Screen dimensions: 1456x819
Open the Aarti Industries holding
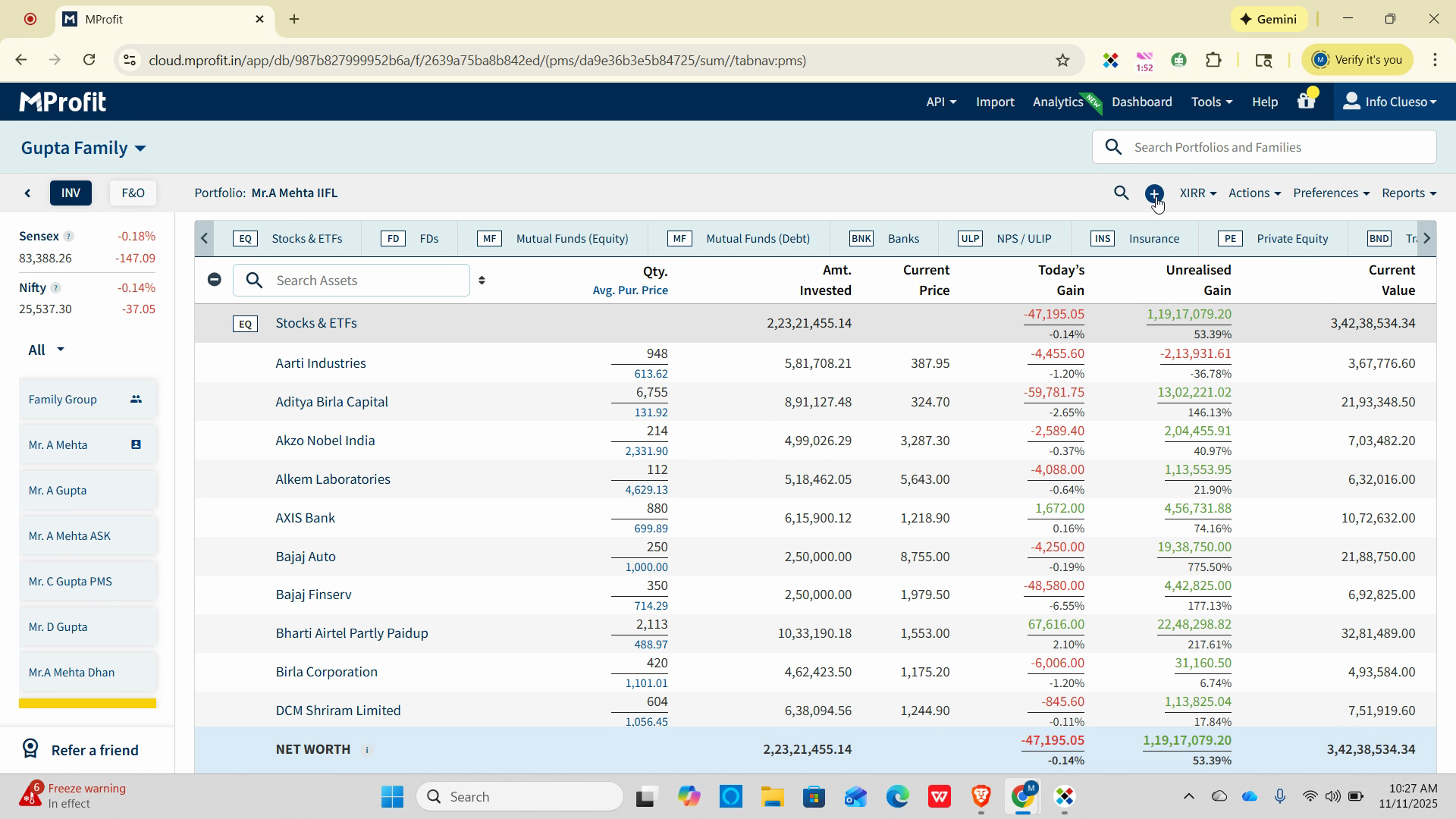pyautogui.click(x=321, y=363)
